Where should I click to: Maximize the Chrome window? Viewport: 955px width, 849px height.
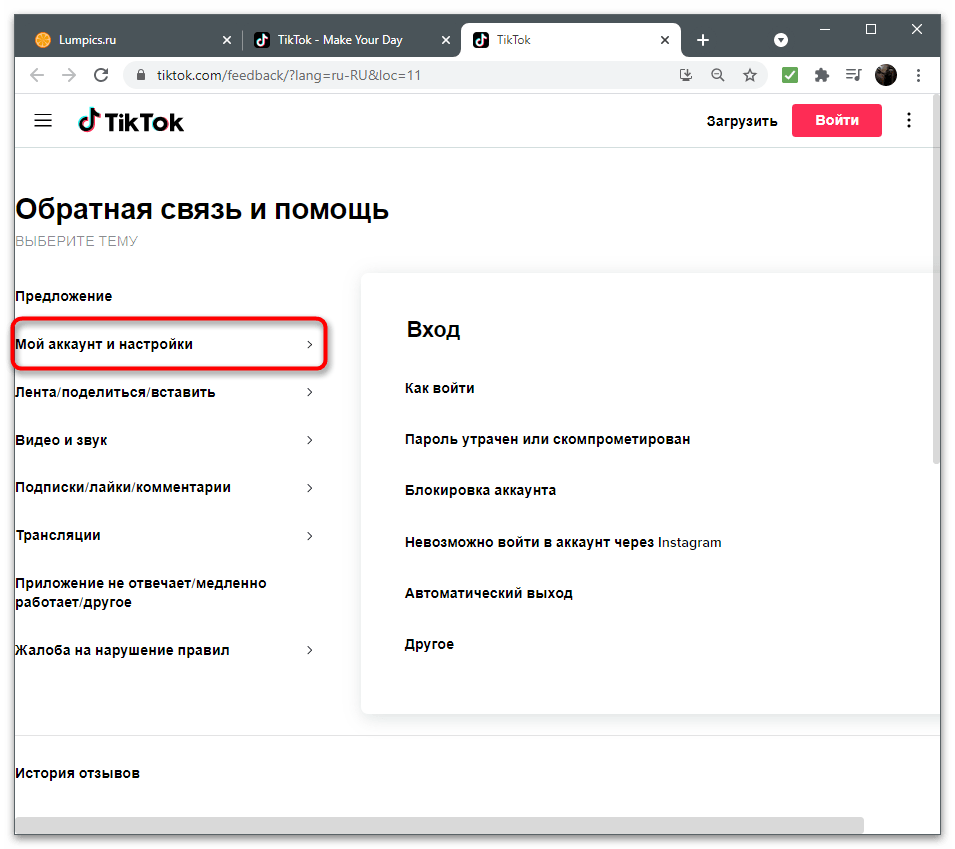click(871, 29)
